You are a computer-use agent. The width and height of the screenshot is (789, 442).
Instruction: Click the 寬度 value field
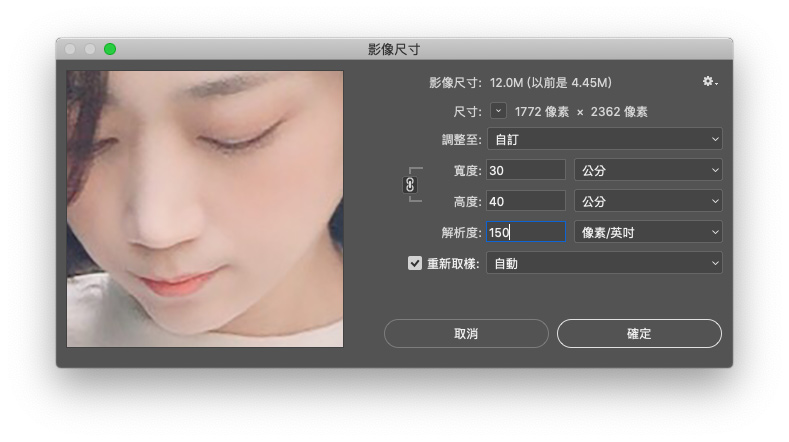point(525,170)
